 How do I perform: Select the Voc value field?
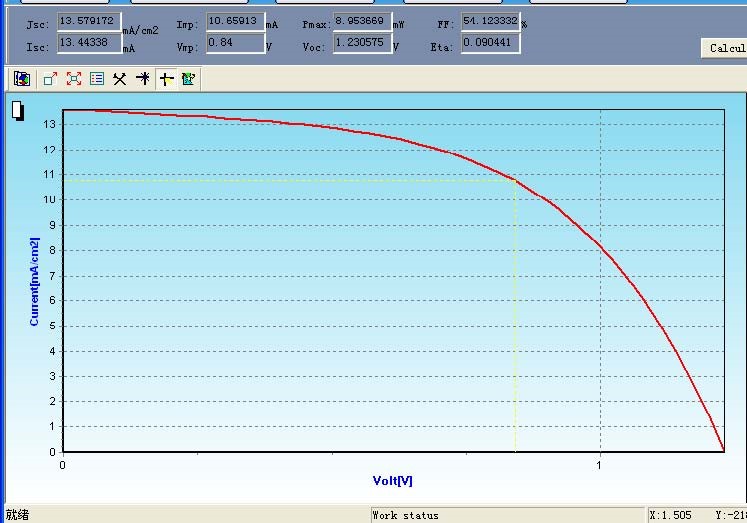point(361,42)
